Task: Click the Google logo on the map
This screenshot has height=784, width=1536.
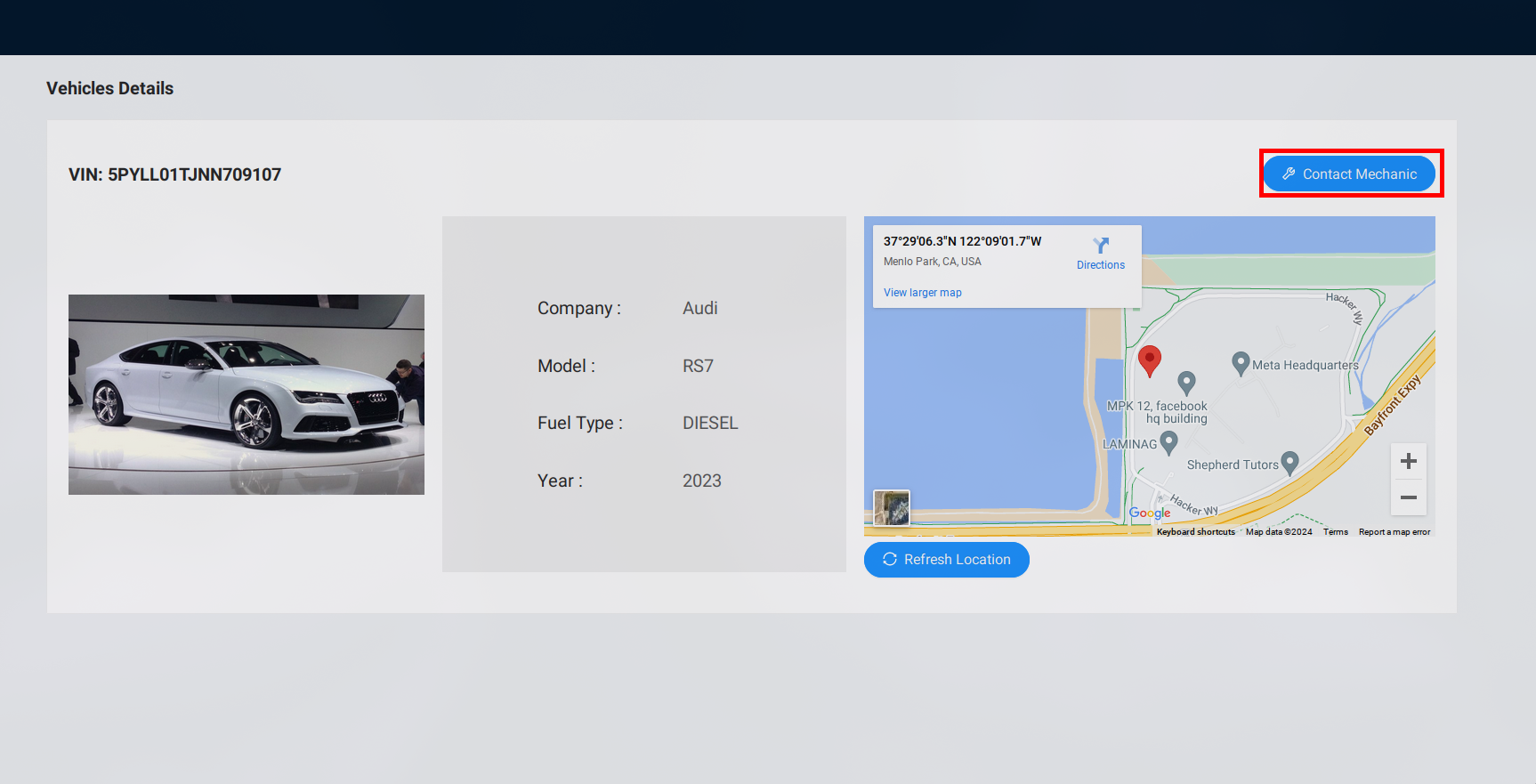Action: 1150,513
